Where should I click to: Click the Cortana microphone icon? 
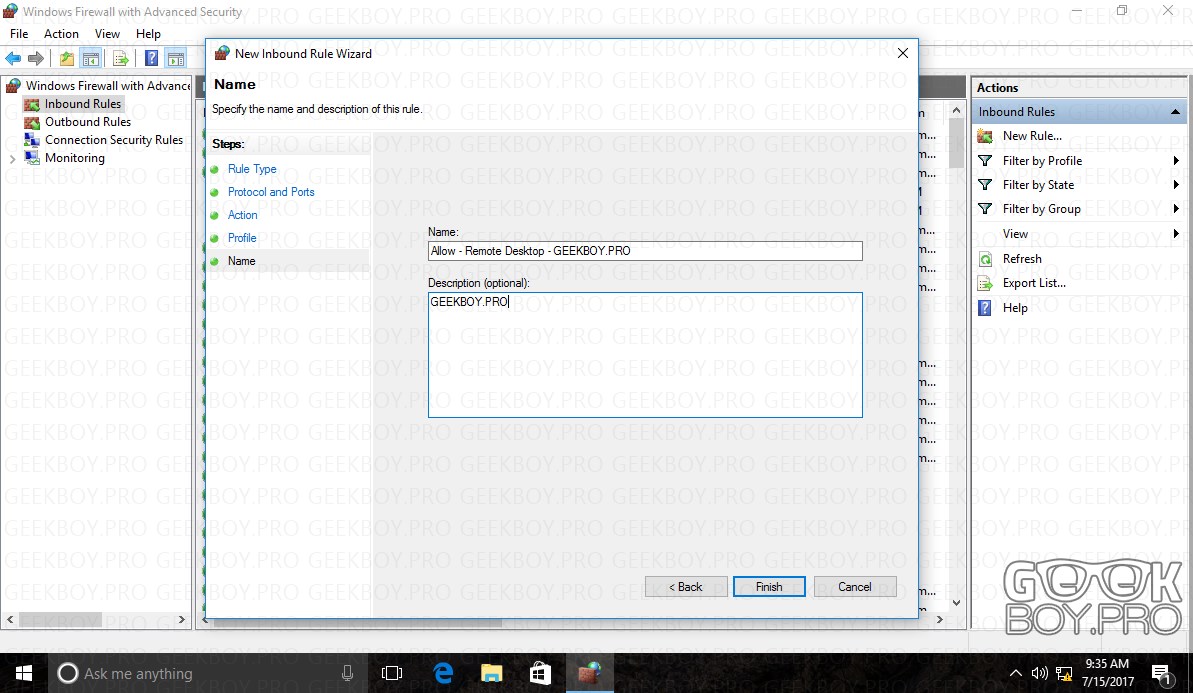[347, 673]
